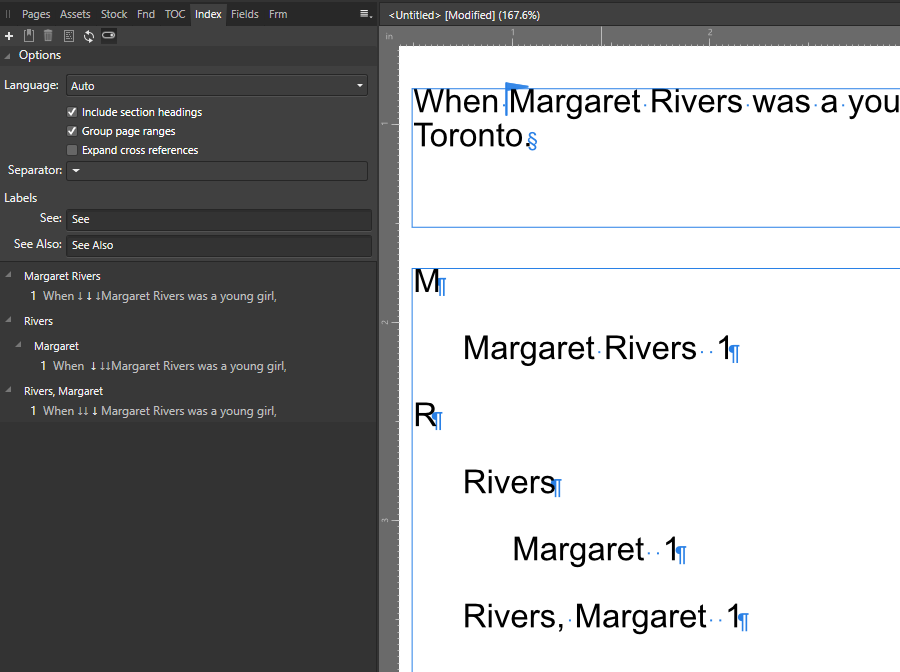Enable Expand cross references
Viewport: 900px width, 672px height.
click(72, 150)
